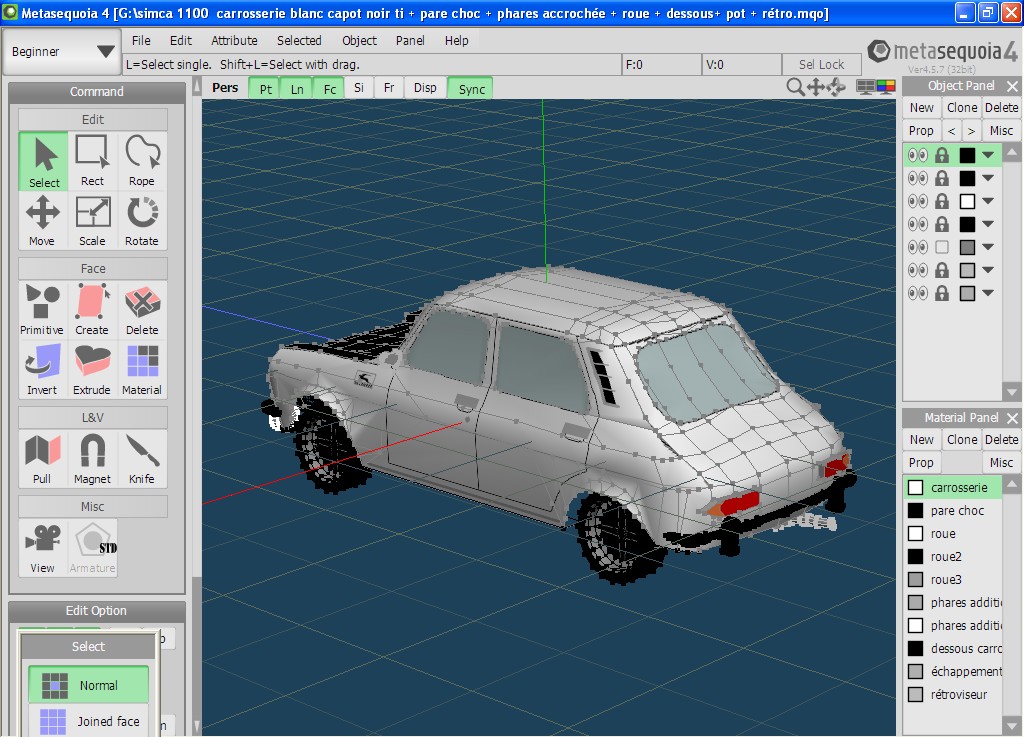
Task: Click the View camera tool
Action: tap(42, 548)
